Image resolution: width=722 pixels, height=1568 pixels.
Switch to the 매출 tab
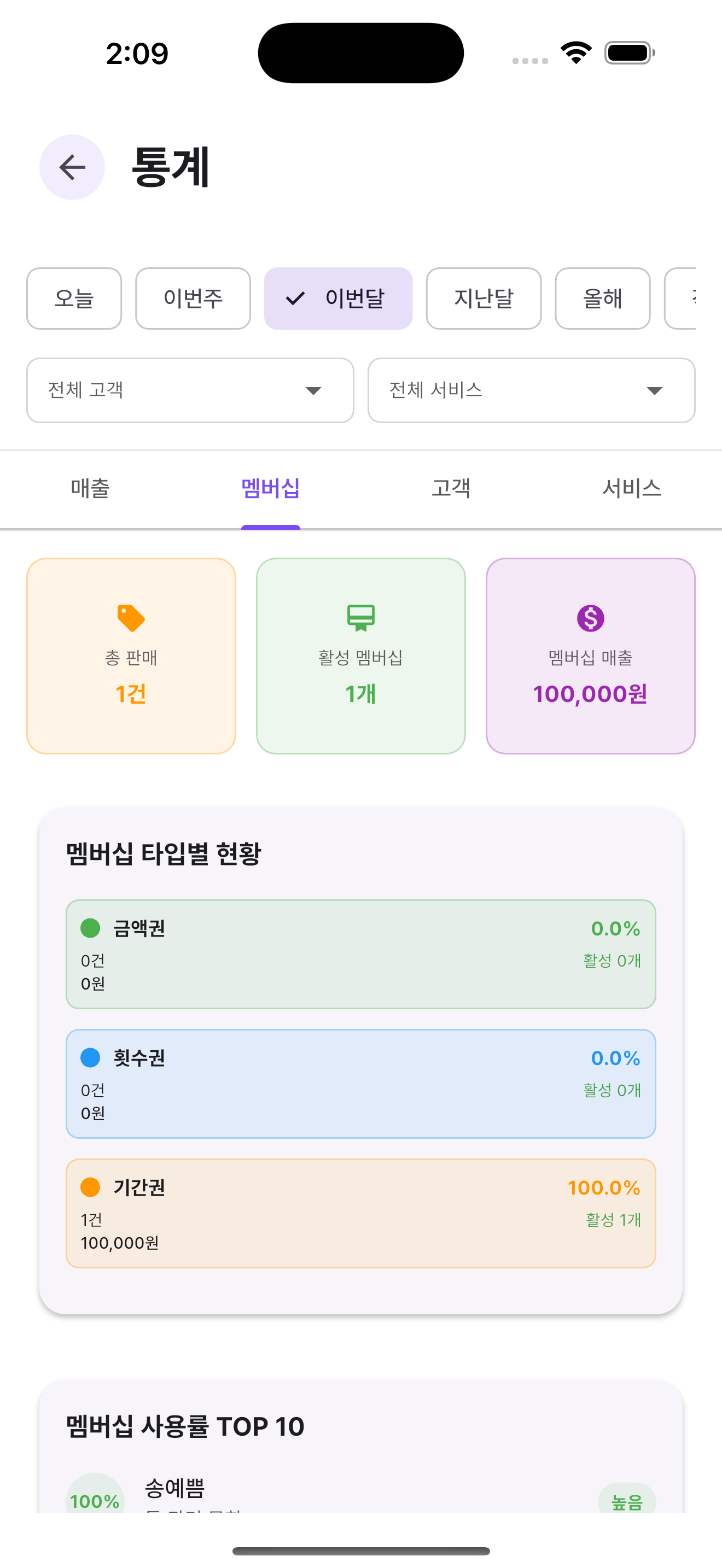(90, 488)
